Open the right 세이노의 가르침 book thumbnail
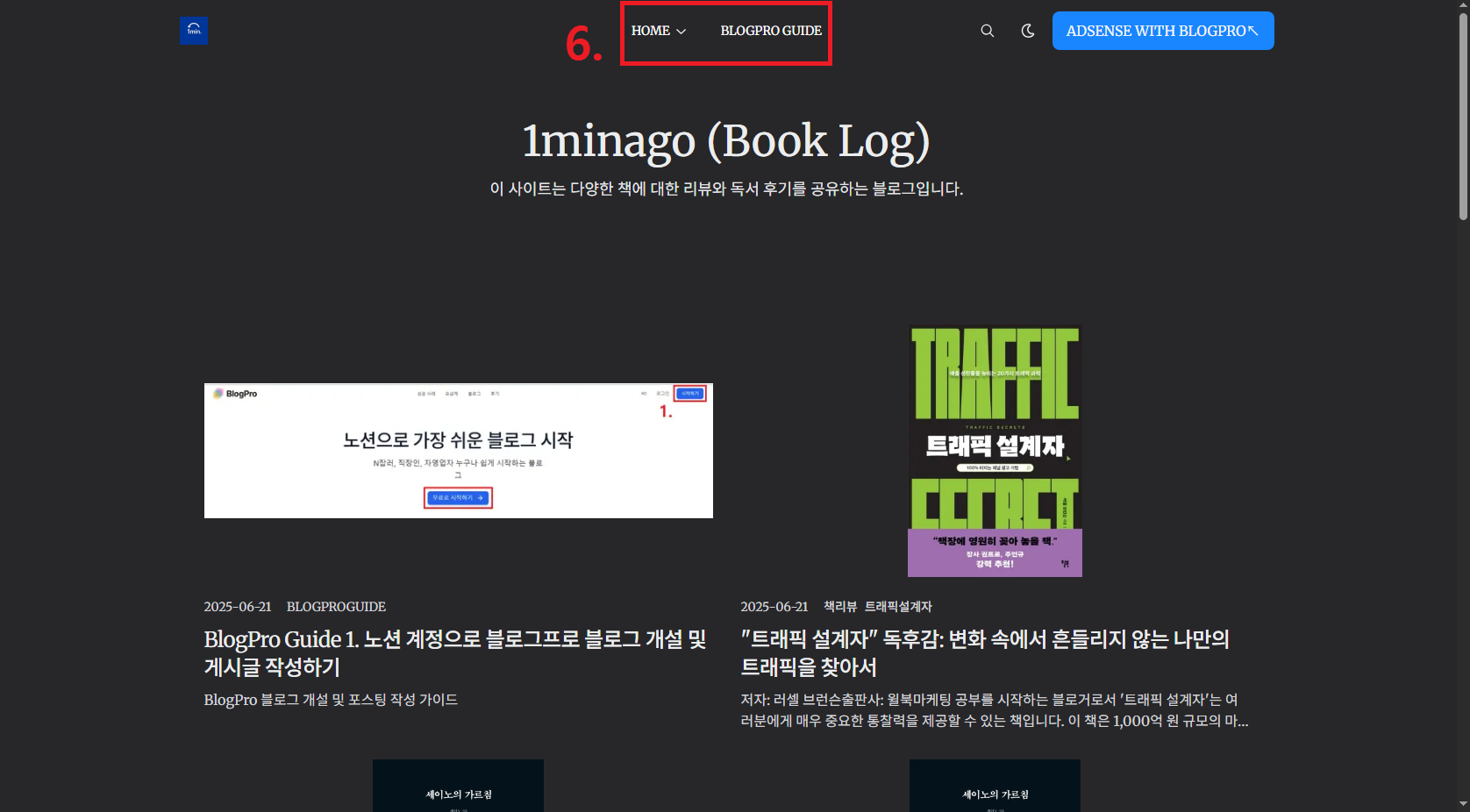Image resolution: width=1470 pixels, height=812 pixels. tap(995, 786)
